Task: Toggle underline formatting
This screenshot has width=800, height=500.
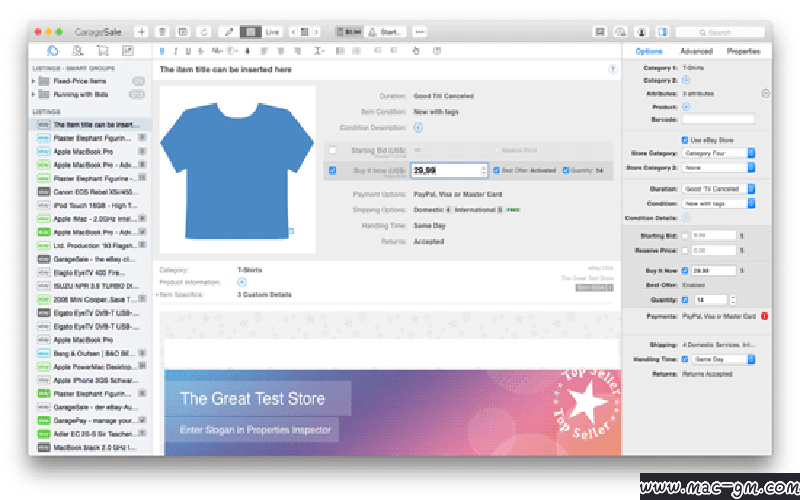Action: point(188,51)
